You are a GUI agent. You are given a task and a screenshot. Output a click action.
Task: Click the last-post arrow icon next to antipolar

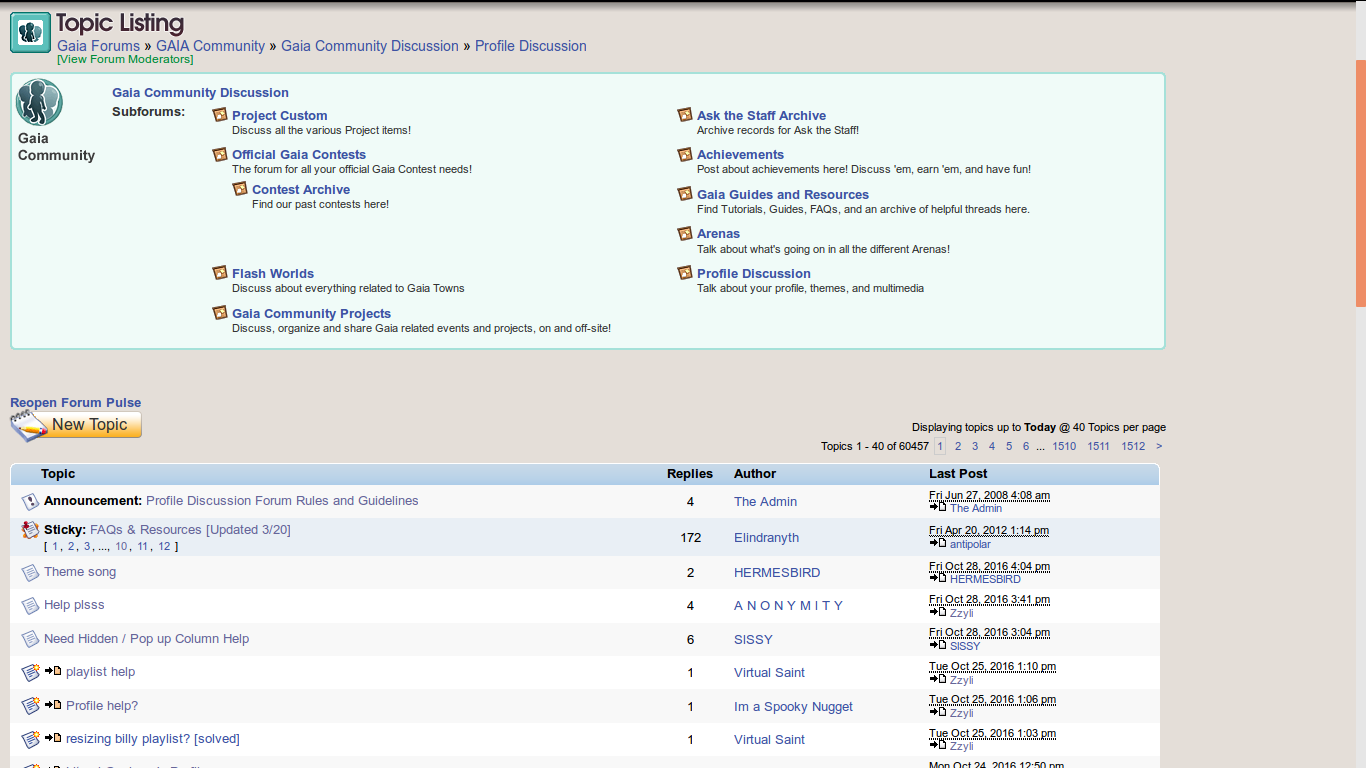[x=938, y=543]
